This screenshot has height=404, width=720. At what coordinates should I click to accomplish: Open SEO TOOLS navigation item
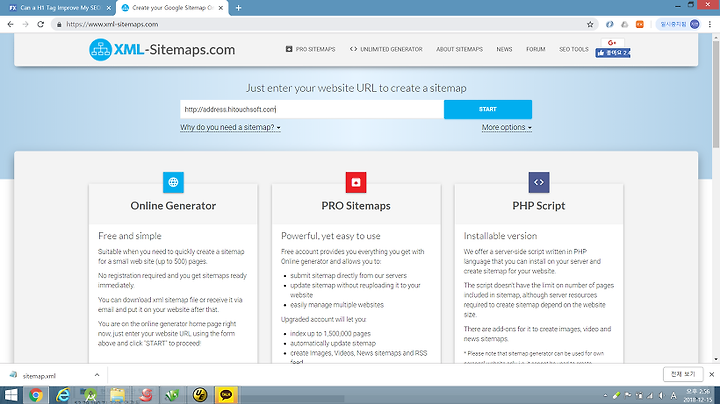574,49
